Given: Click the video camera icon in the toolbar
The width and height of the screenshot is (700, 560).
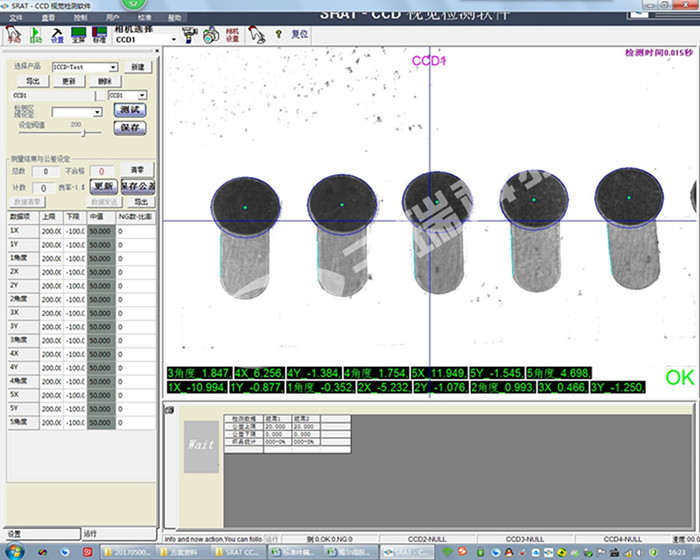Looking at the screenshot, I should pyautogui.click(x=189, y=35).
